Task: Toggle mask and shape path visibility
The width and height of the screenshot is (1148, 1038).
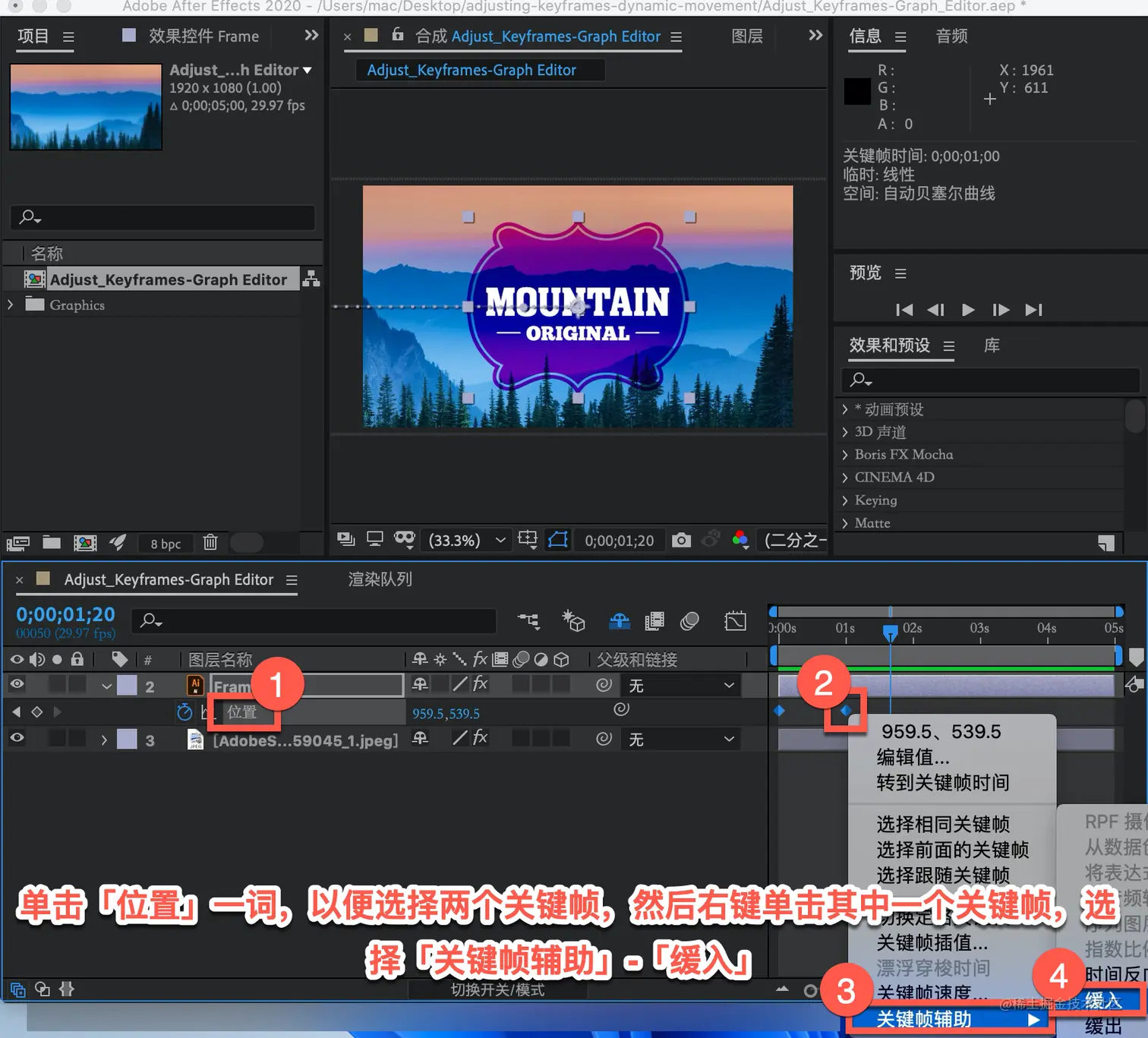Action: coord(558,539)
